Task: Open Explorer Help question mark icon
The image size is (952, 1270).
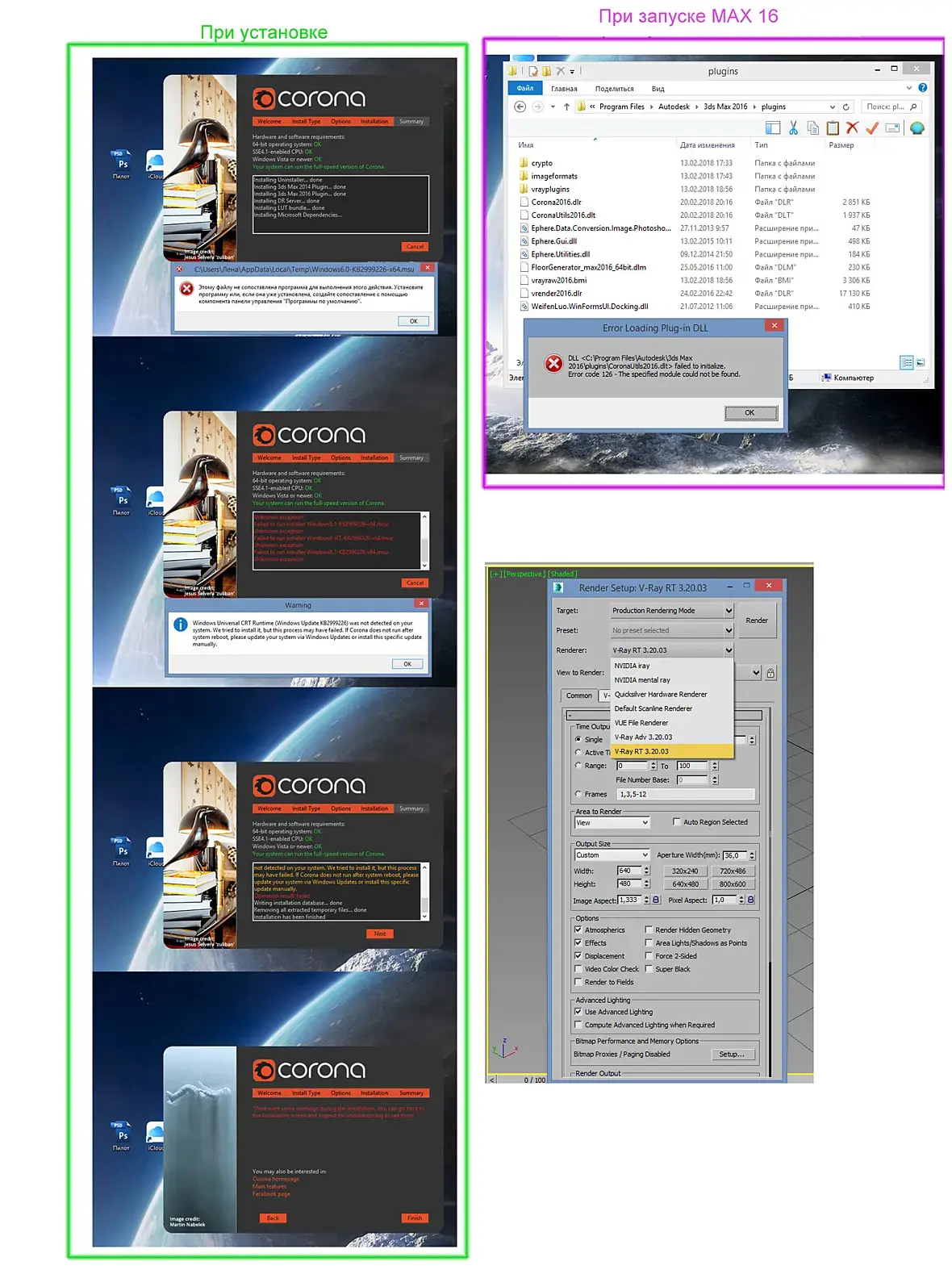Action: [922, 88]
